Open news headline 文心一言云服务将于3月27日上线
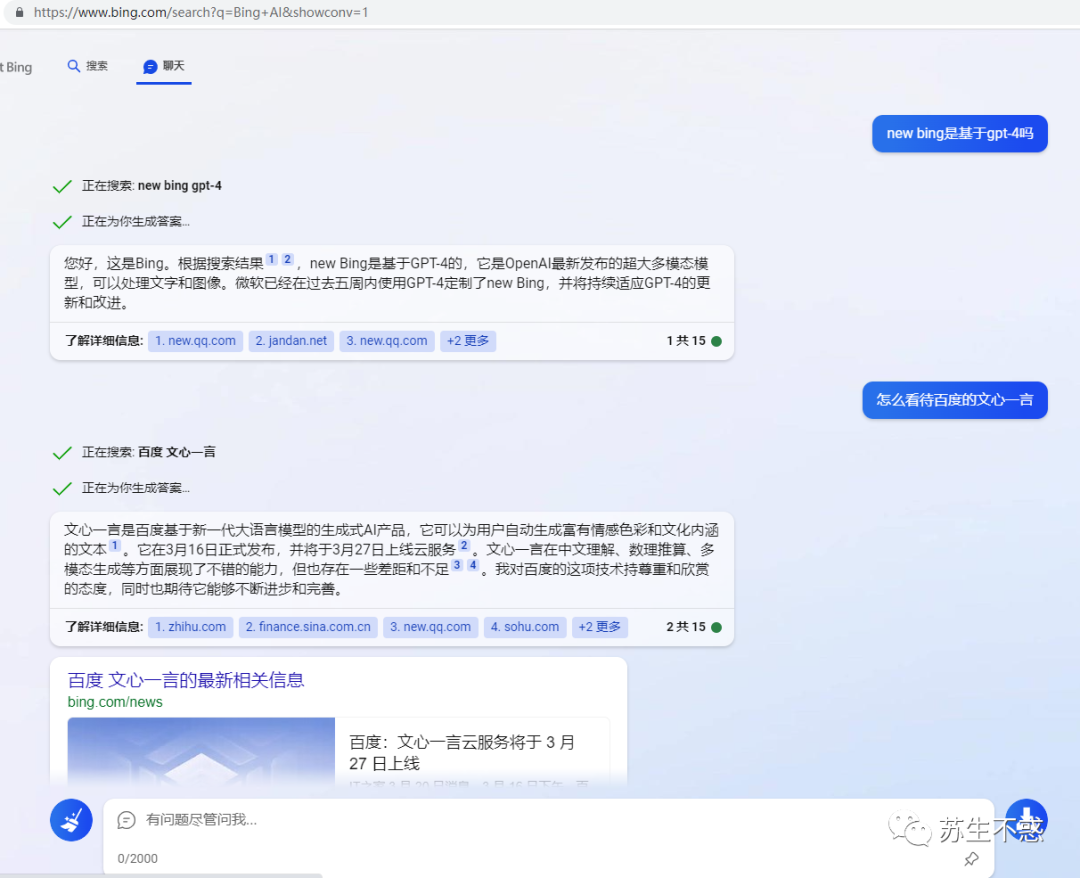This screenshot has height=878, width=1080. [x=461, y=753]
